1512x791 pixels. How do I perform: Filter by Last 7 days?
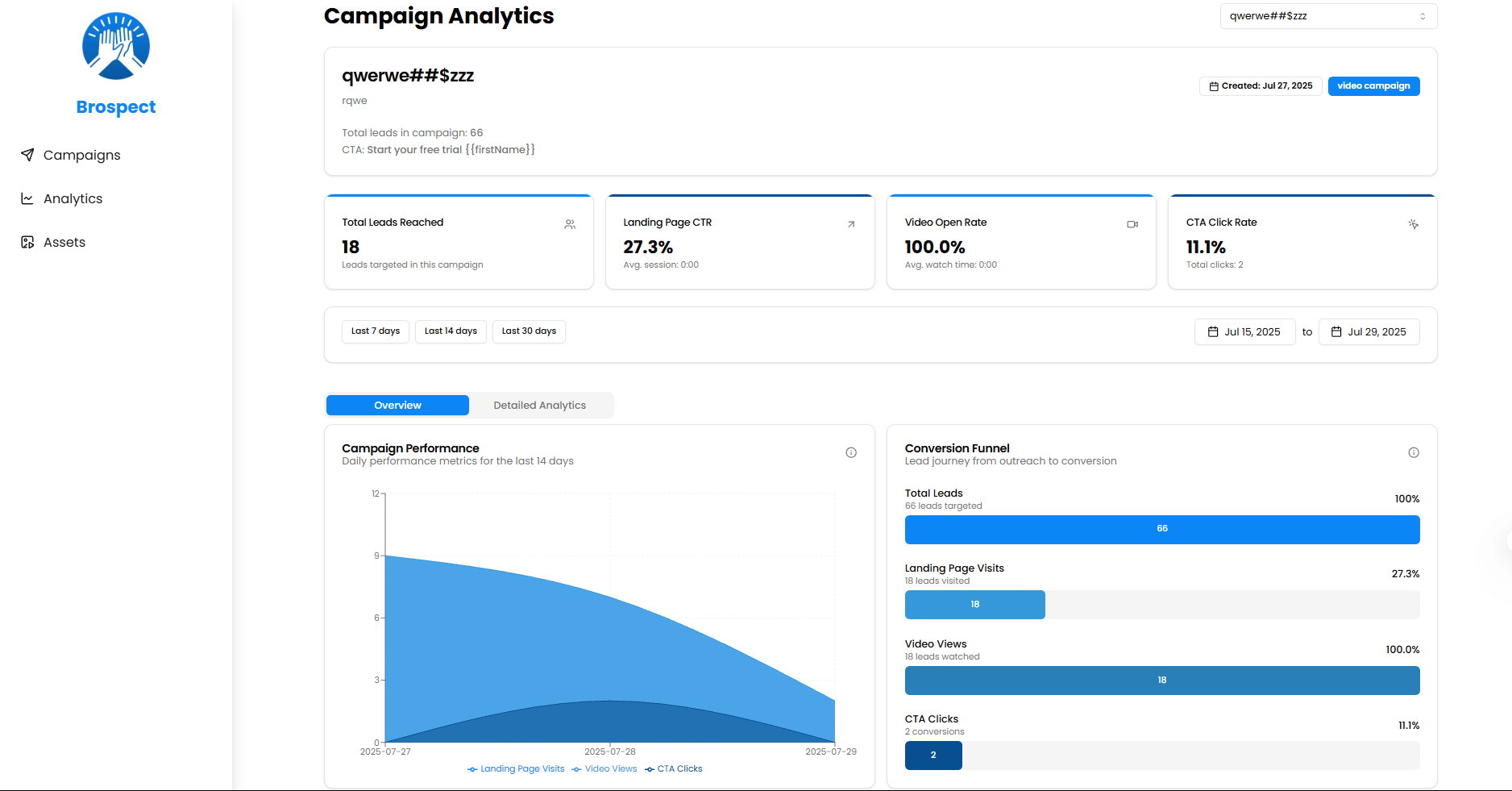click(376, 331)
